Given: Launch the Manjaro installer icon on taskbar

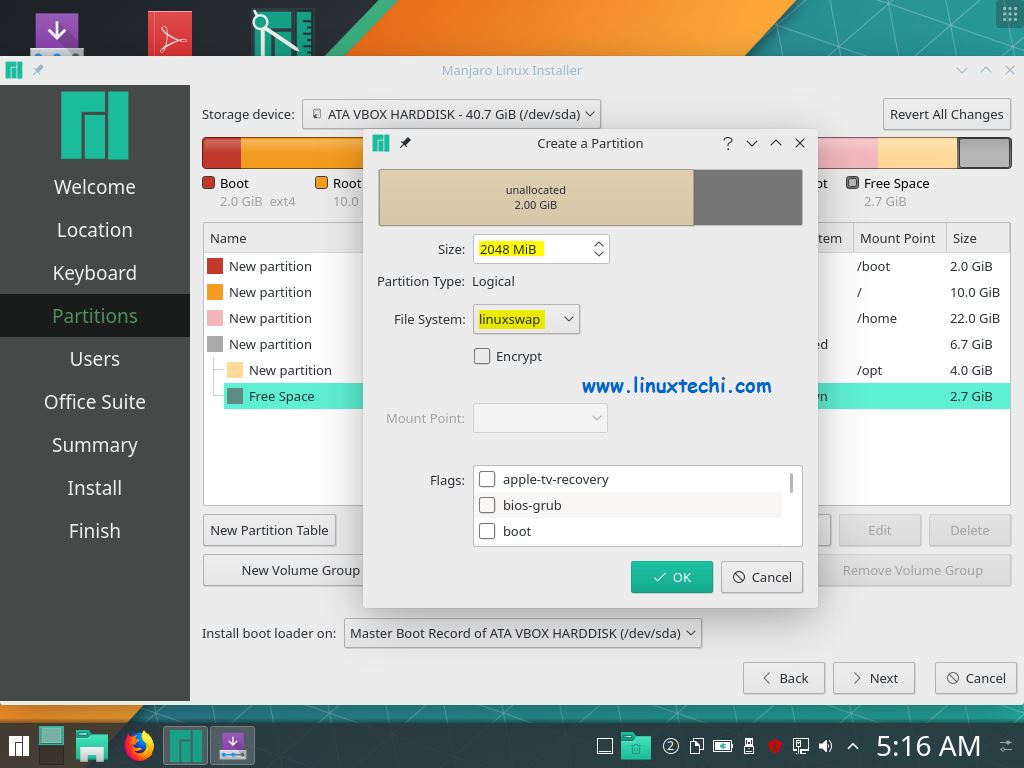Looking at the screenshot, I should (185, 745).
